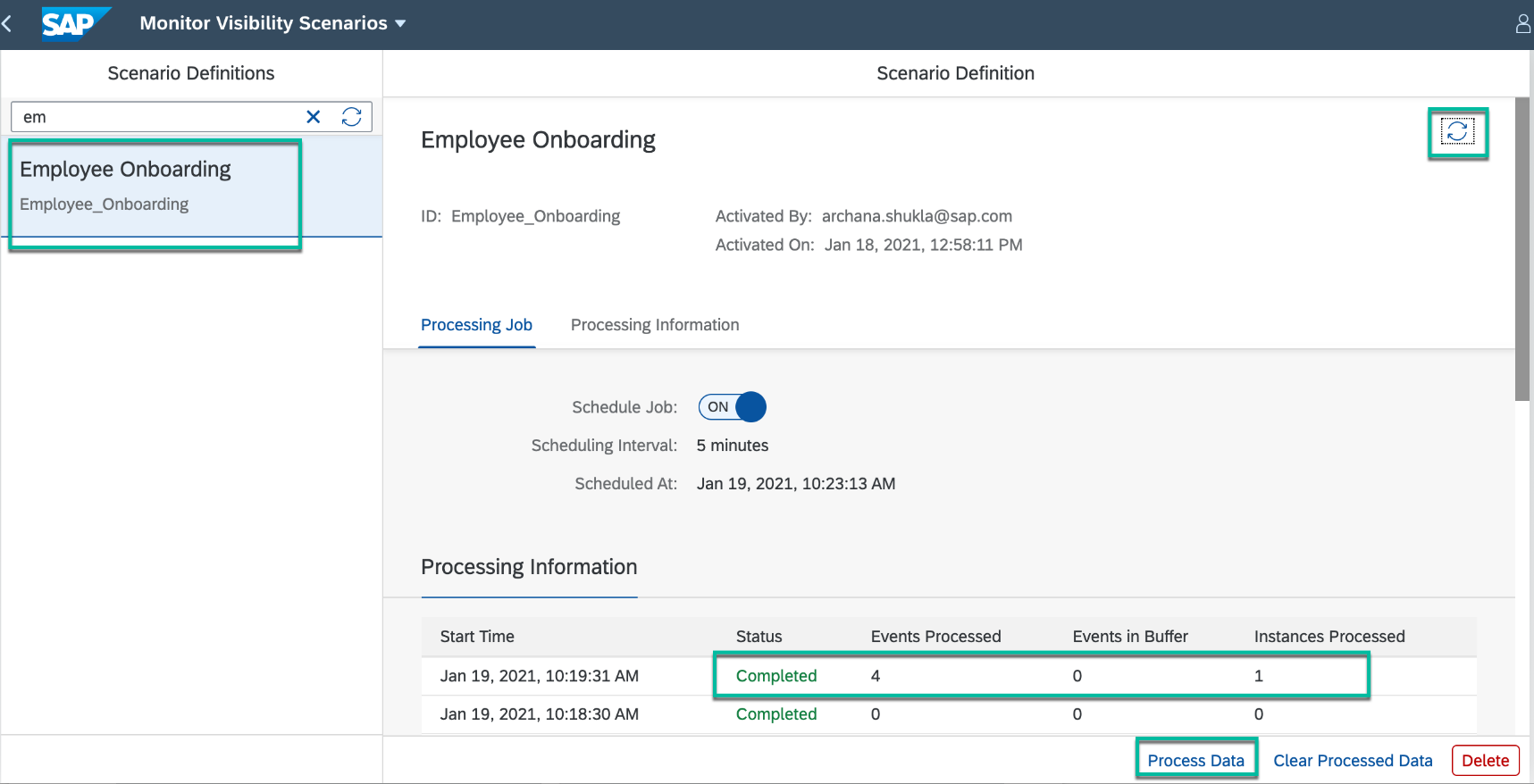1534x784 pixels.
Task: Click the Employee Onboarding page title
Action: (x=538, y=140)
